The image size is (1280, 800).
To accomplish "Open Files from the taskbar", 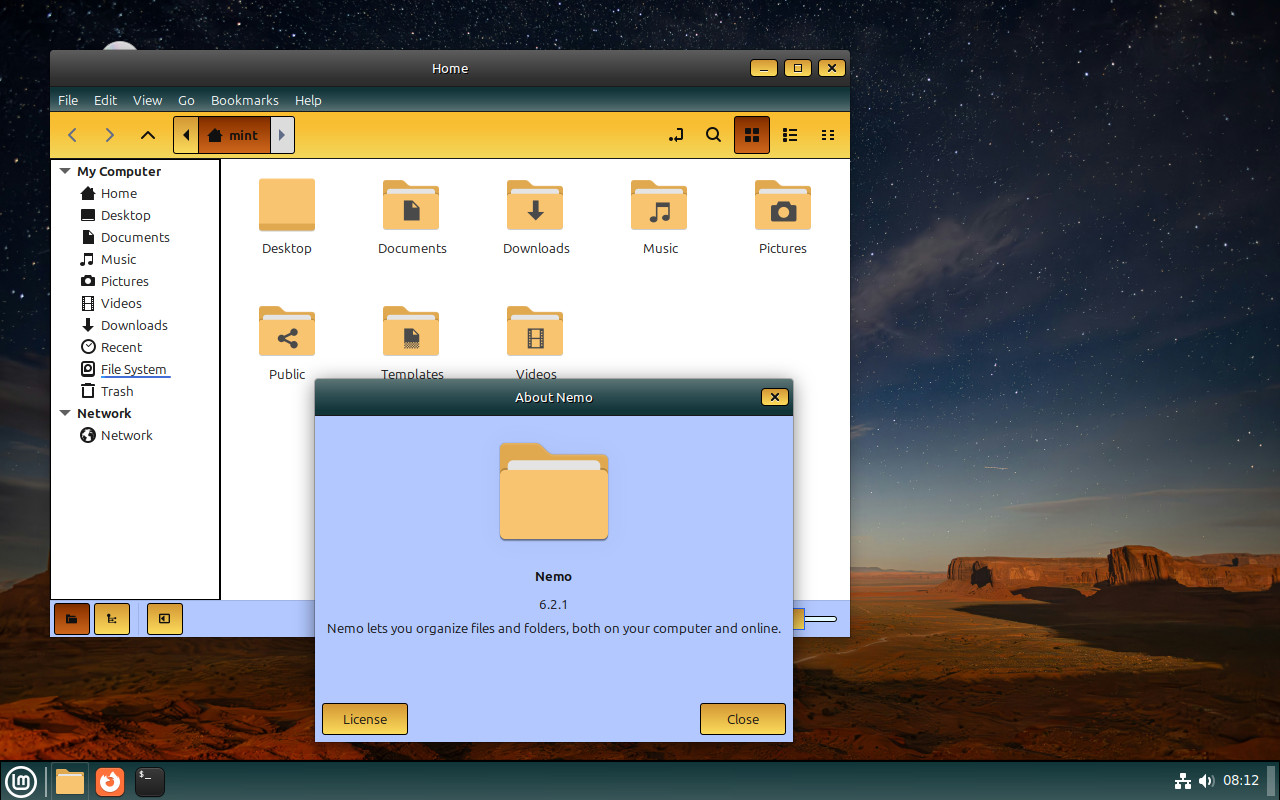I will (x=70, y=781).
